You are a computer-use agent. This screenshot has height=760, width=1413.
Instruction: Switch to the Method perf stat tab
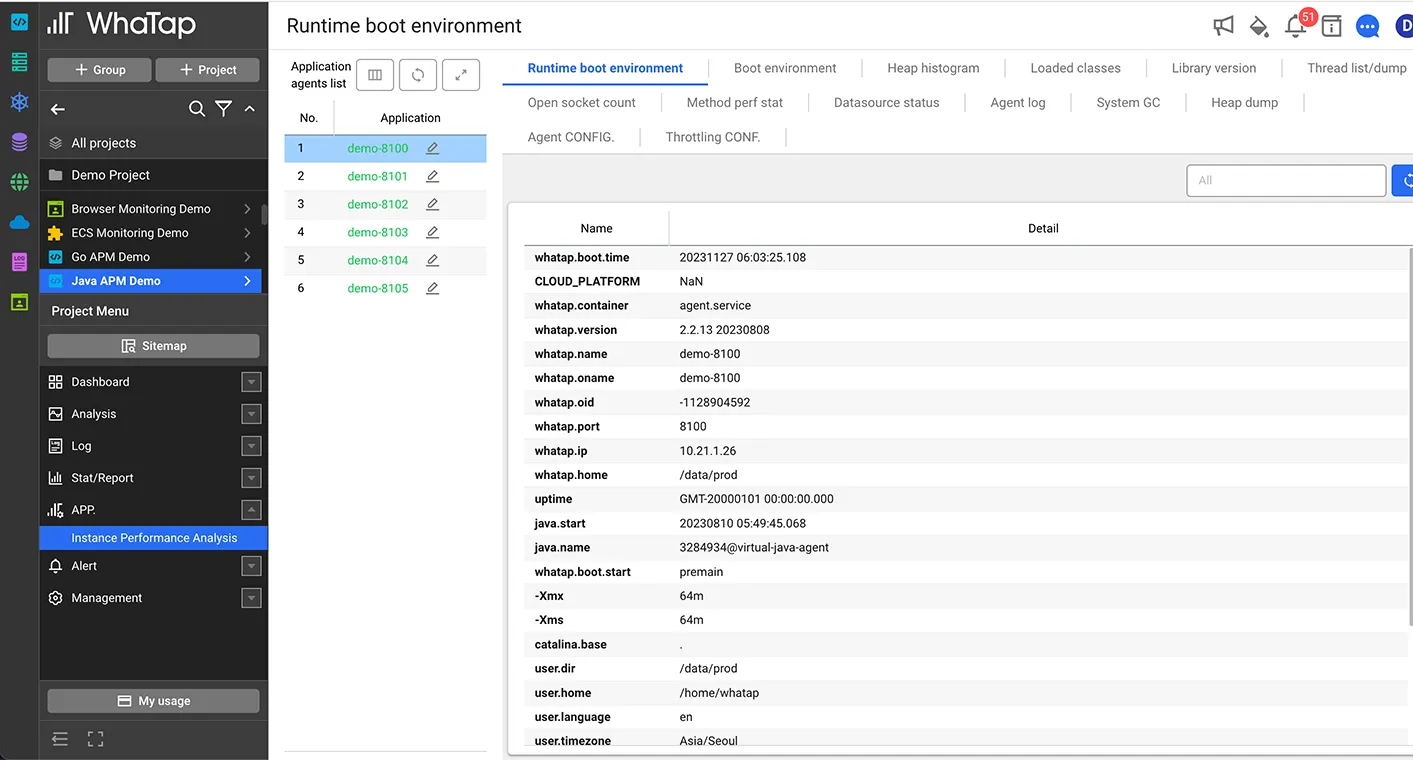(735, 102)
